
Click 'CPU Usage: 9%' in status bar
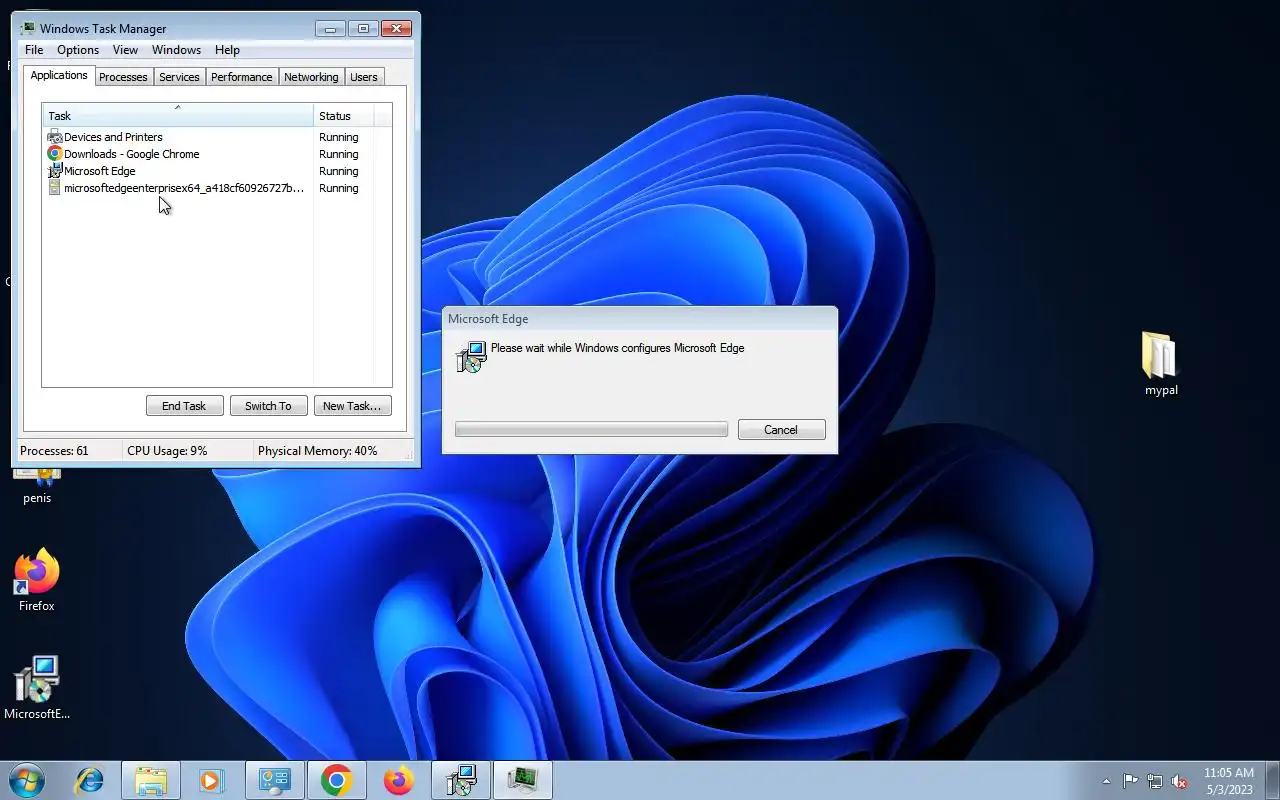click(x=167, y=451)
